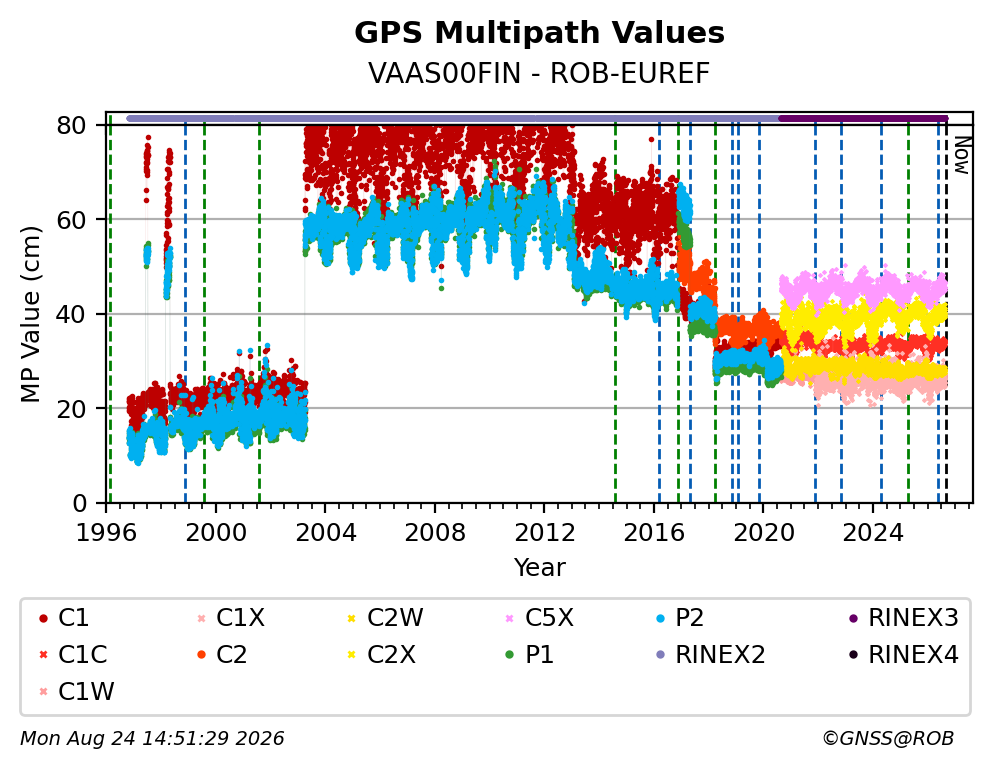Click the GPS Multipath Values title

pos(539,33)
